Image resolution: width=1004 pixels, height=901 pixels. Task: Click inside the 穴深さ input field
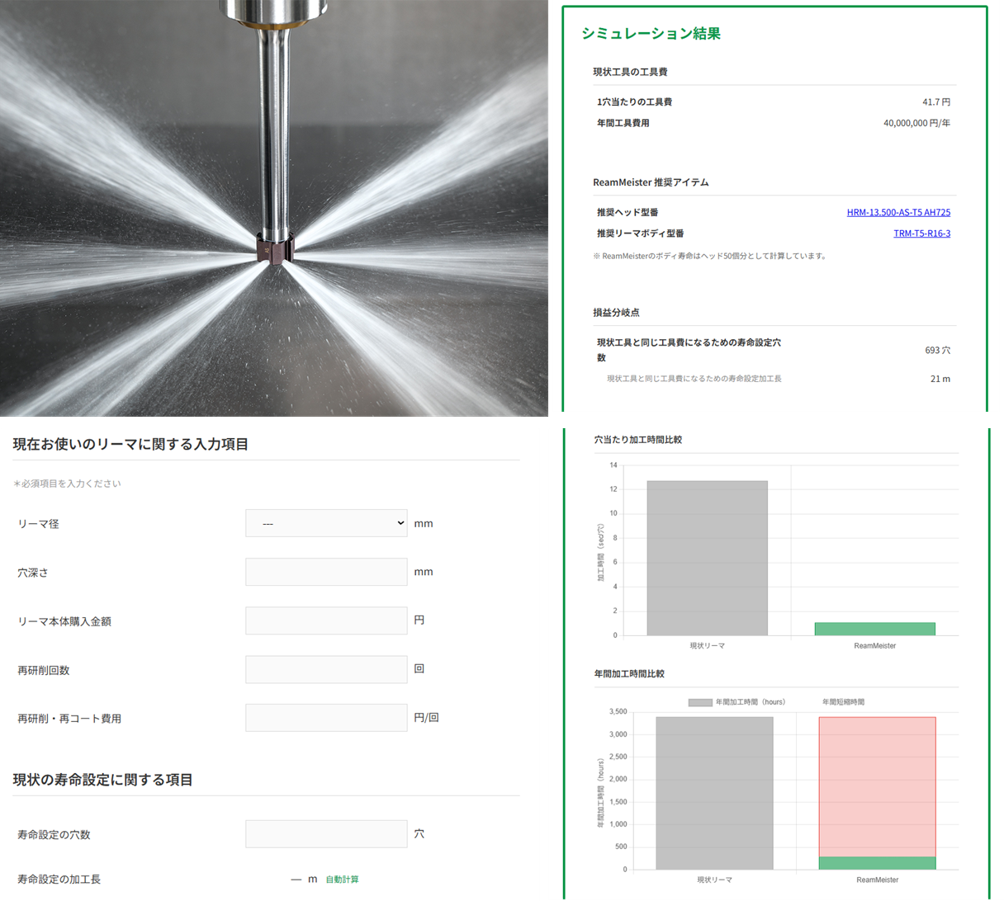[325, 571]
